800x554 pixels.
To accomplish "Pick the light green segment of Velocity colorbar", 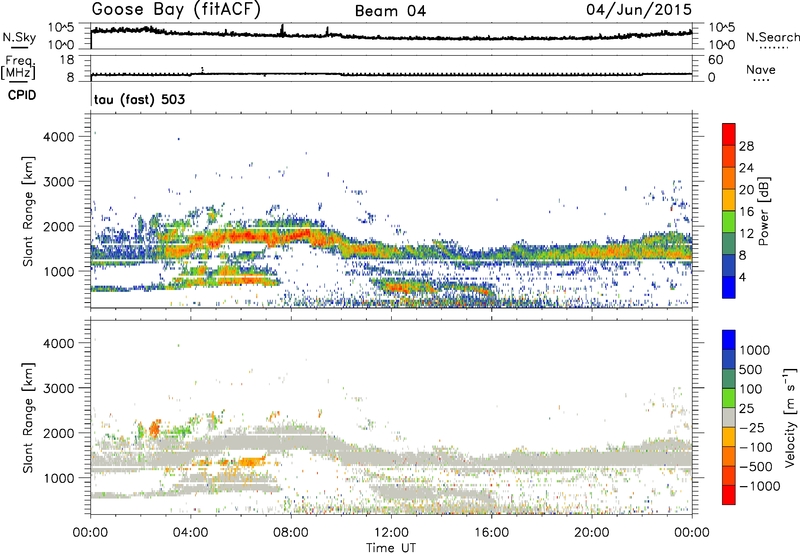I will 729,397.
